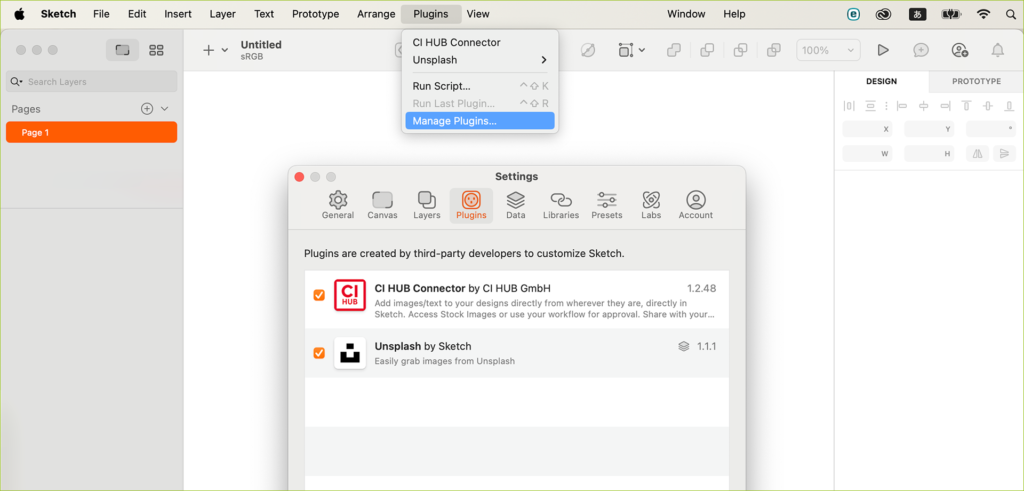
Task: Apply Difference boolean operation
Action: coord(774,50)
